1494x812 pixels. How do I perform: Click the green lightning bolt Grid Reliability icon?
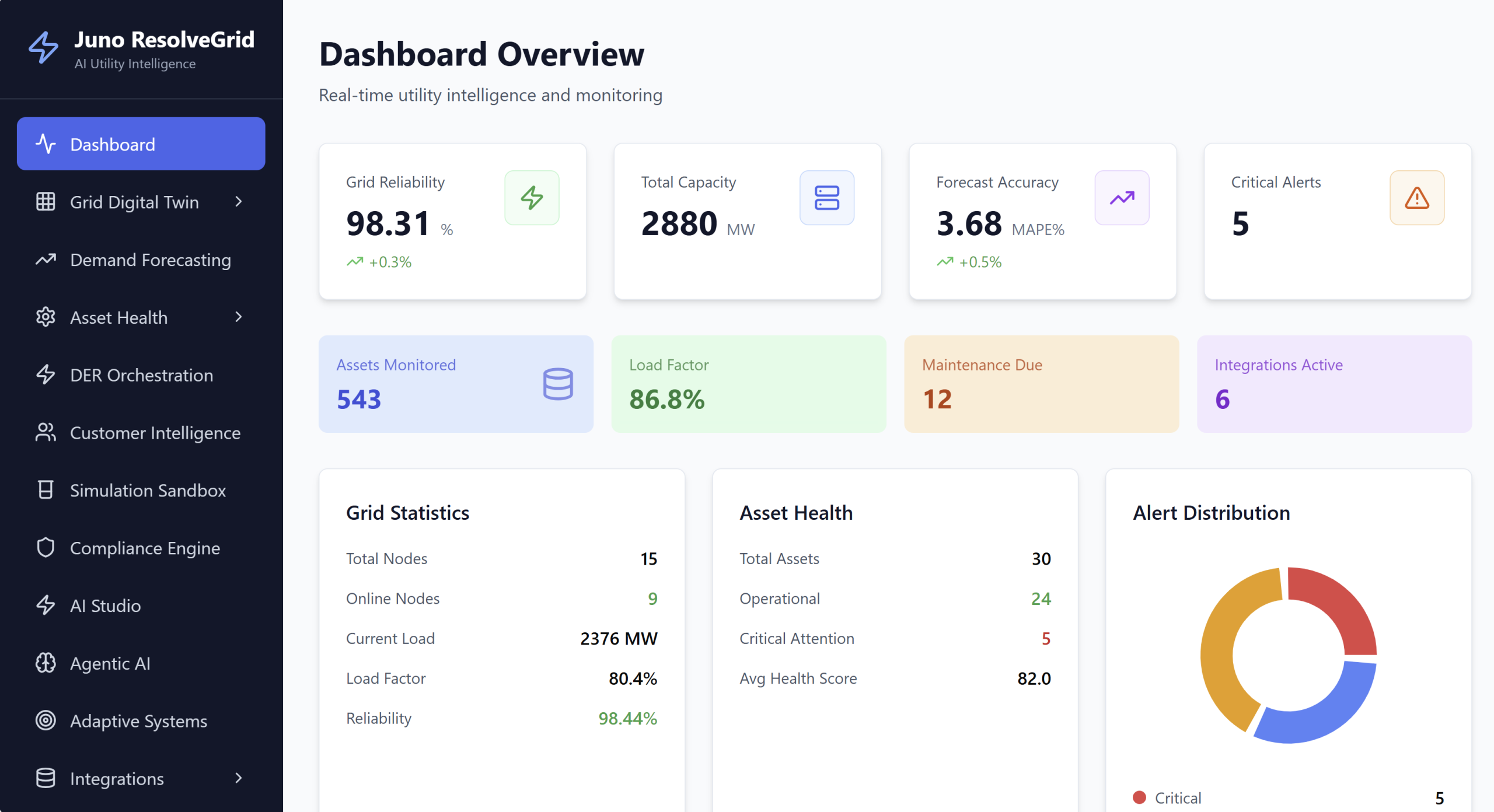pos(532,198)
